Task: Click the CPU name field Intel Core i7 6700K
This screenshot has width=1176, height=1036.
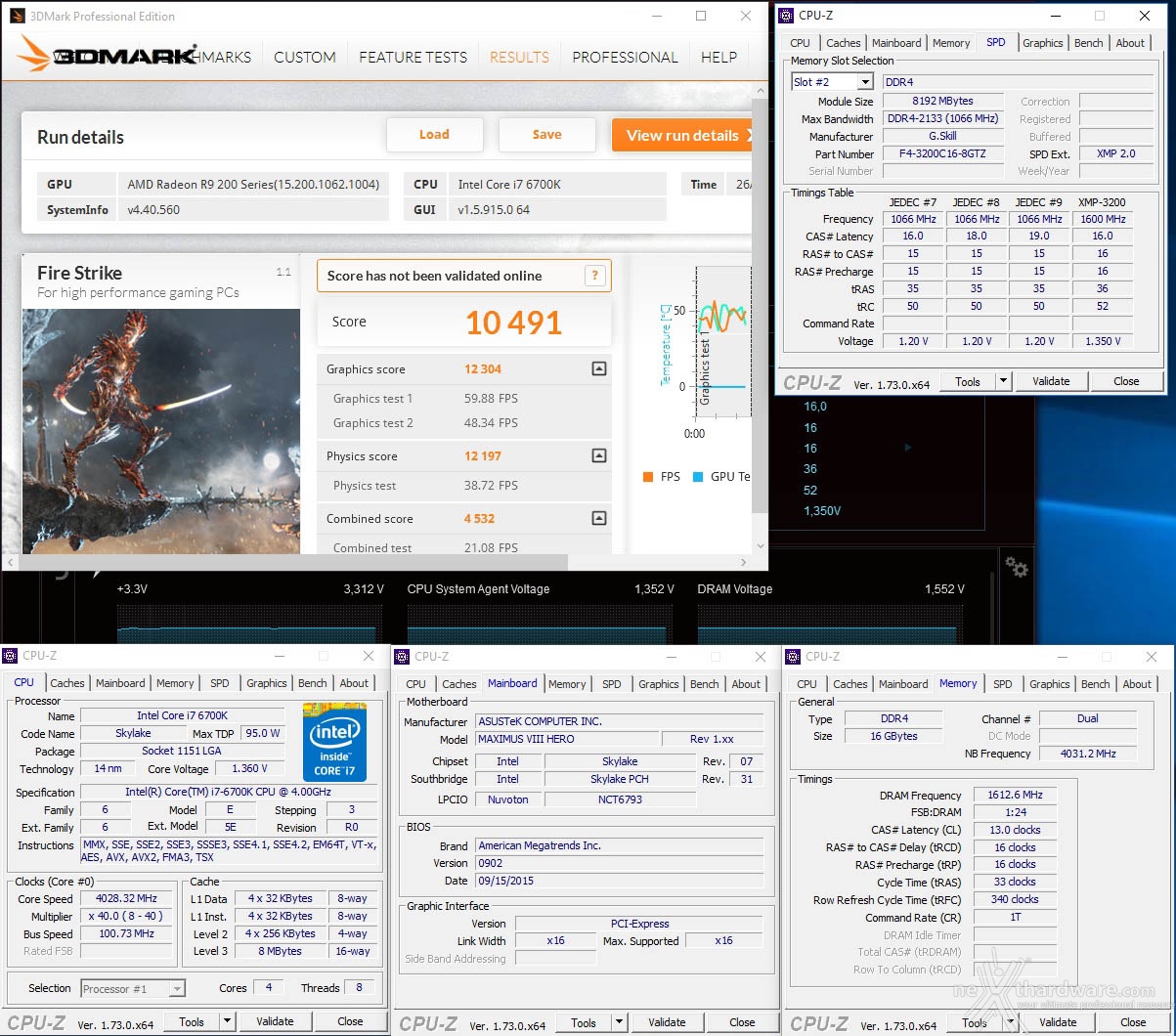Action: (x=183, y=715)
